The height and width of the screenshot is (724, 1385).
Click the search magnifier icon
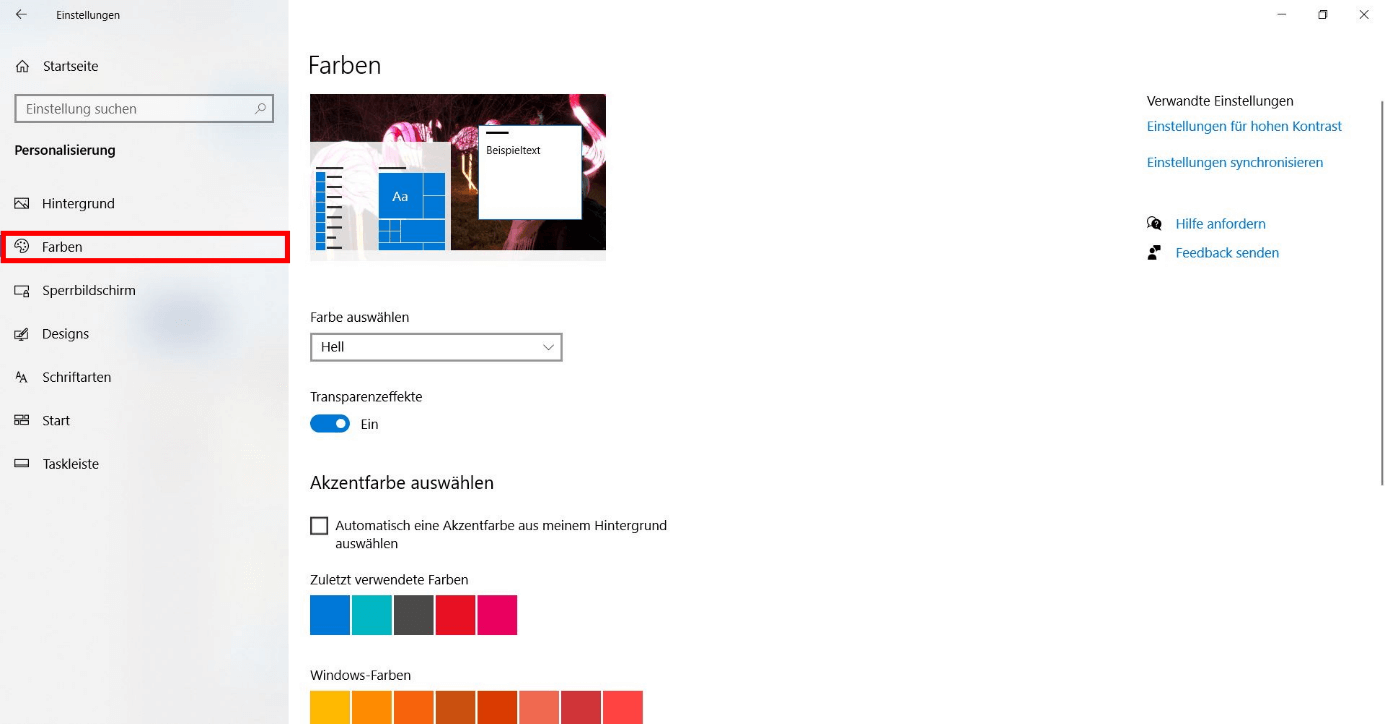[260, 109]
